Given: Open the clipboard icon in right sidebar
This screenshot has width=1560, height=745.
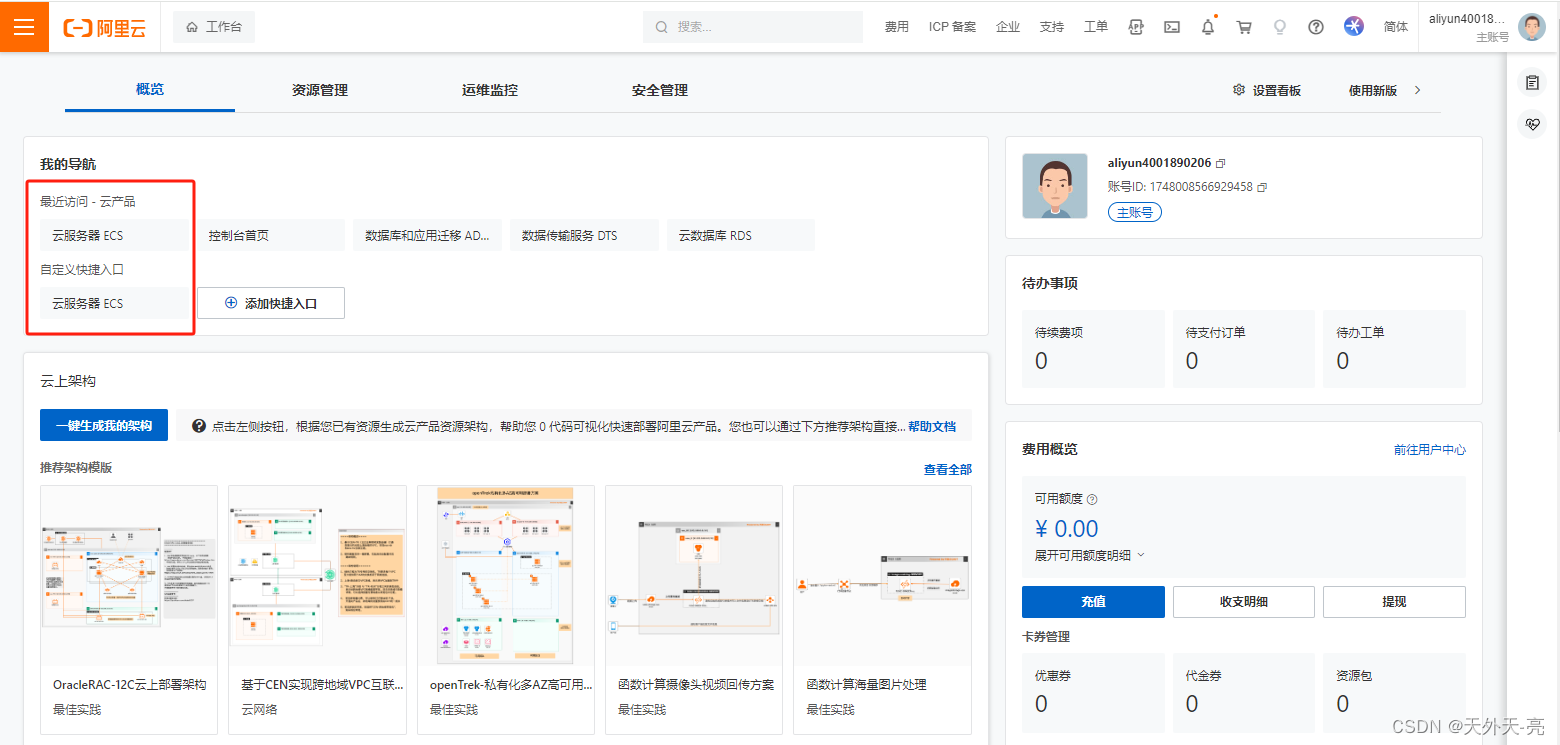Looking at the screenshot, I should (1532, 83).
